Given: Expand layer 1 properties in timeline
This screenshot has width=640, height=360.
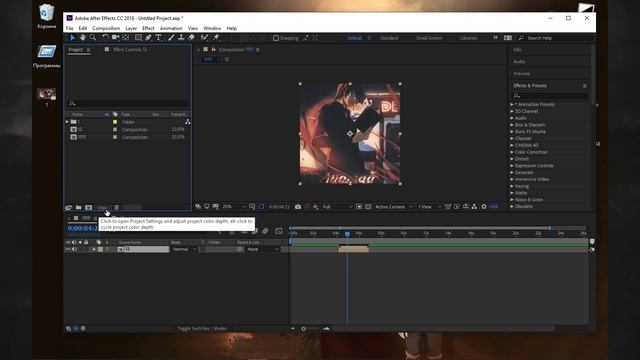Looking at the screenshot, I should 94,249.
